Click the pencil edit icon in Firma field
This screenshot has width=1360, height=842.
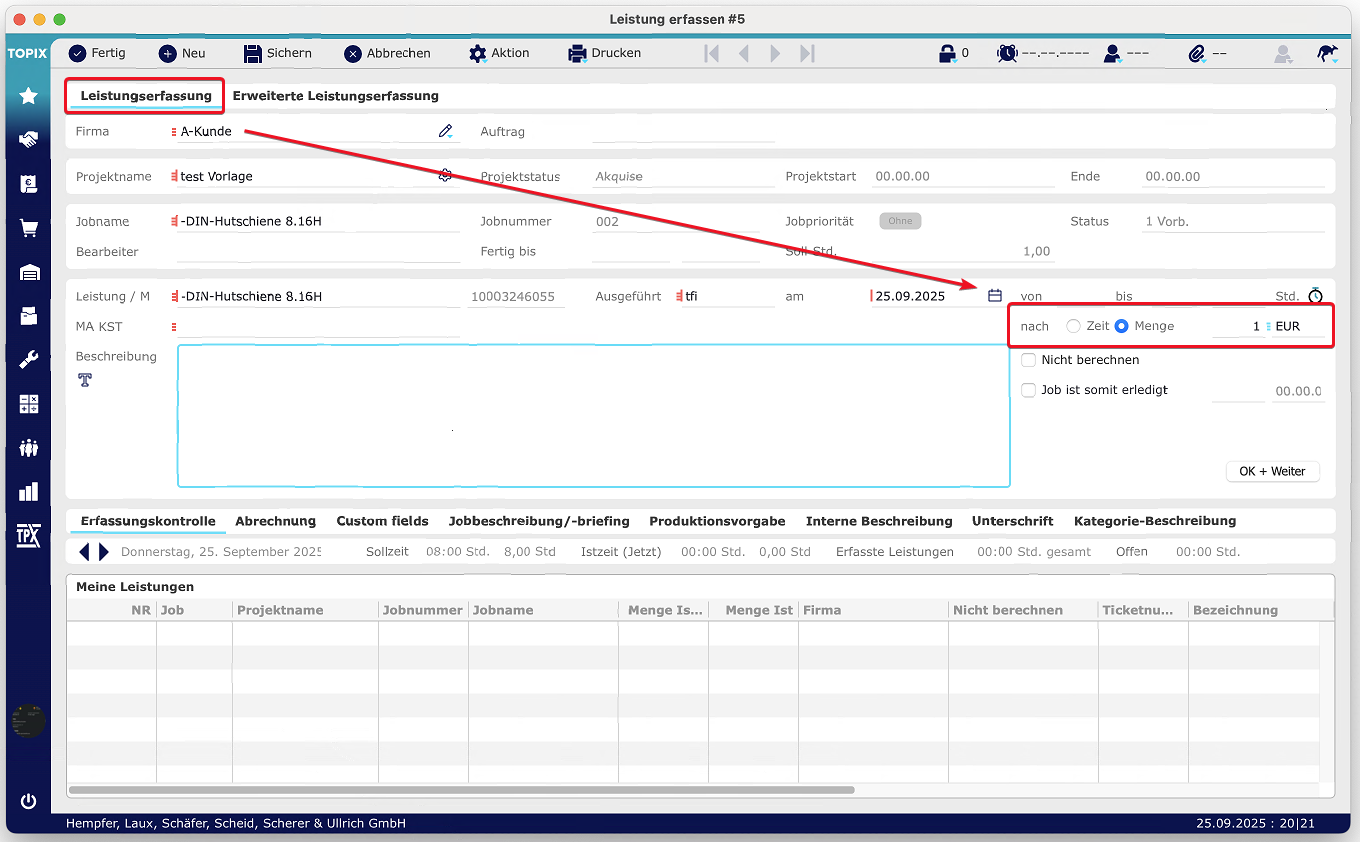446,131
